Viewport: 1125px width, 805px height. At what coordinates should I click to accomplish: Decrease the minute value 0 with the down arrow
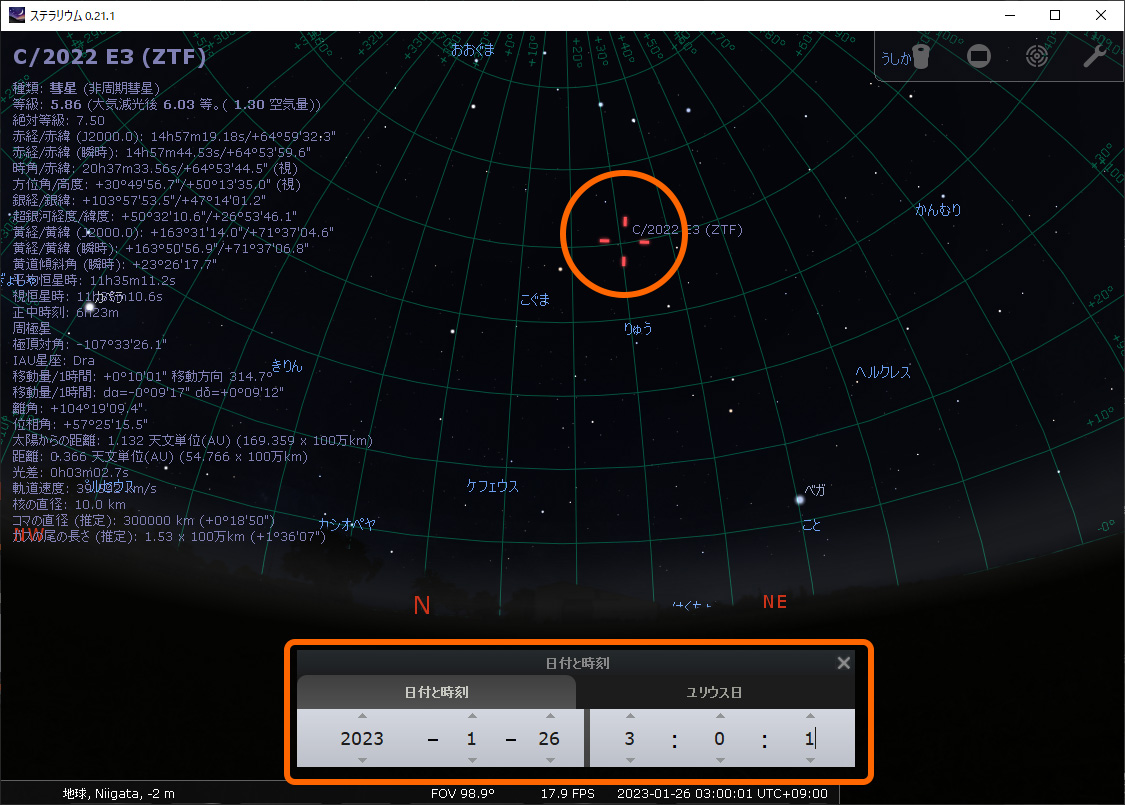[720, 760]
